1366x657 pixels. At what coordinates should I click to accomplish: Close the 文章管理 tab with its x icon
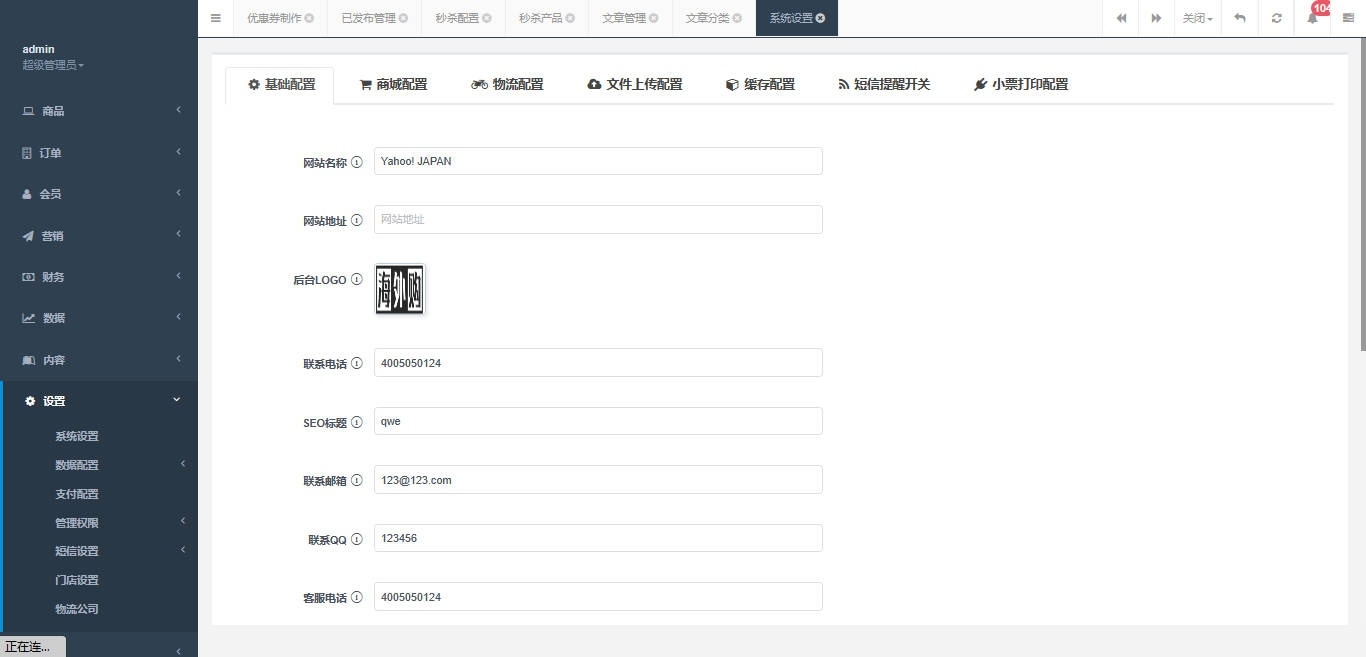[x=654, y=18]
